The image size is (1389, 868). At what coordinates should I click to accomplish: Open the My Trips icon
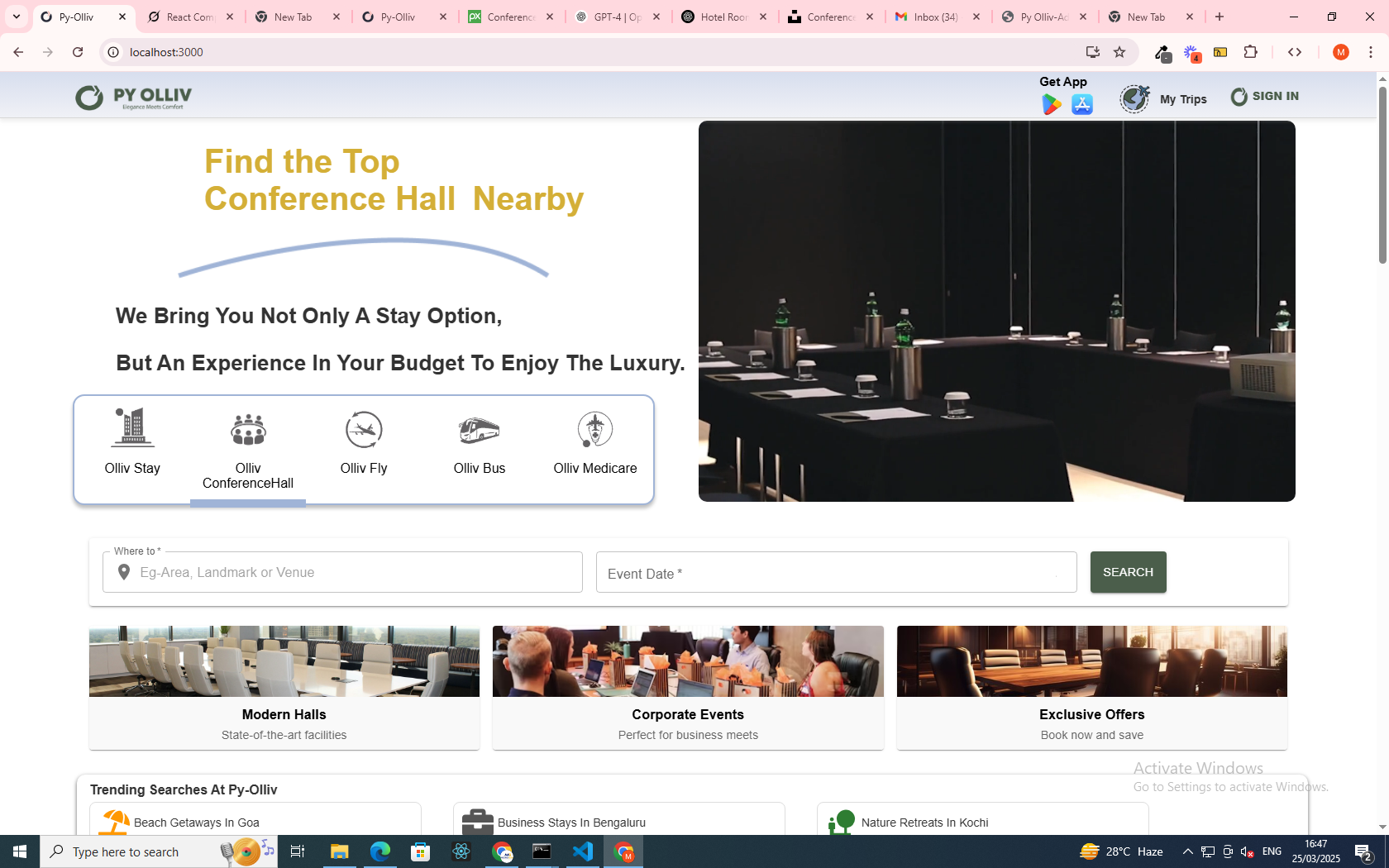[x=1134, y=99]
